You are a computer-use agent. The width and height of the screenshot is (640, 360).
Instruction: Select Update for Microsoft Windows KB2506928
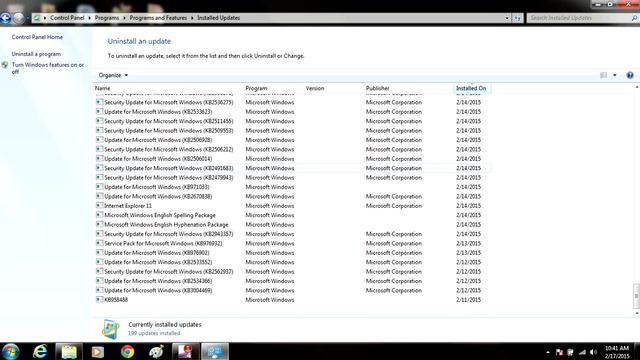292,140
